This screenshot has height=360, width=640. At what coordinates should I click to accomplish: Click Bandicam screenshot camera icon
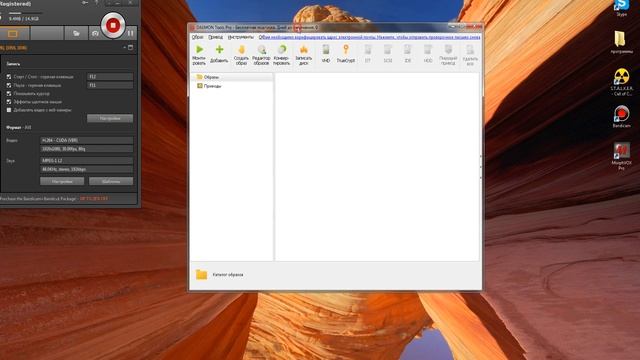coord(95,33)
